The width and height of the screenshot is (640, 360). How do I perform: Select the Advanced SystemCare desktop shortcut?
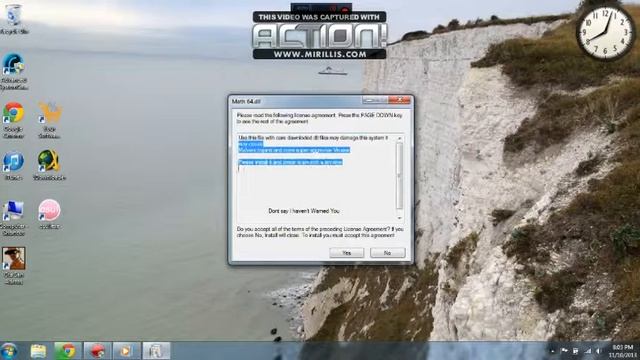coord(14,71)
